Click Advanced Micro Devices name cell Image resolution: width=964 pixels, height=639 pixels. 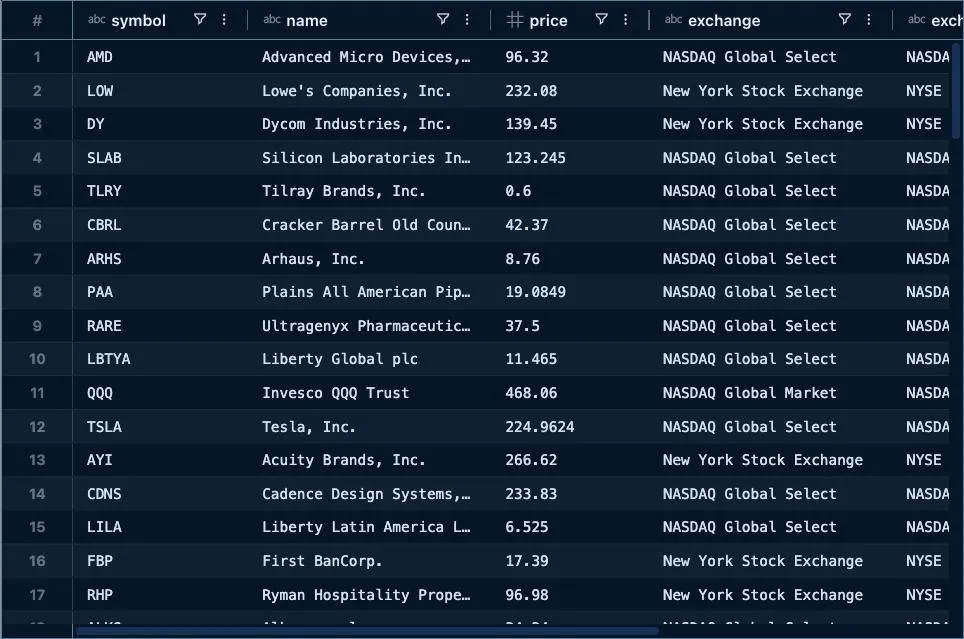point(369,57)
